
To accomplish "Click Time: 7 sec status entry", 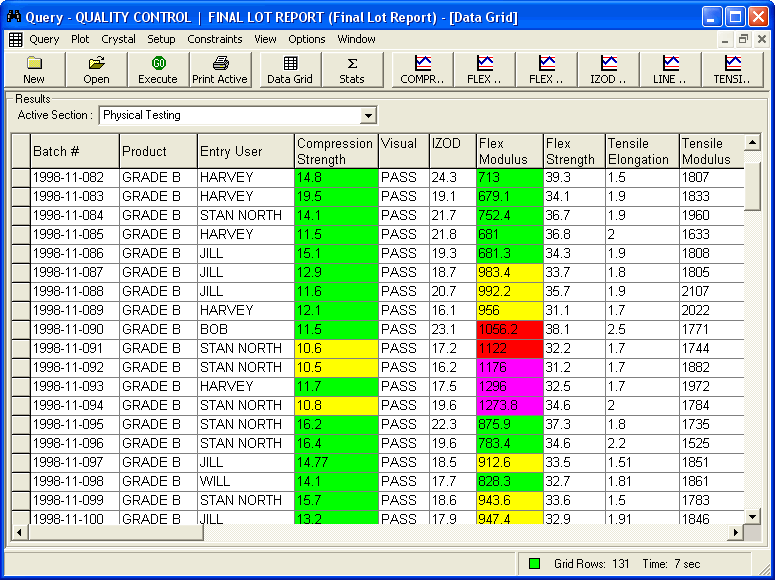I will pyautogui.click(x=671, y=564).
